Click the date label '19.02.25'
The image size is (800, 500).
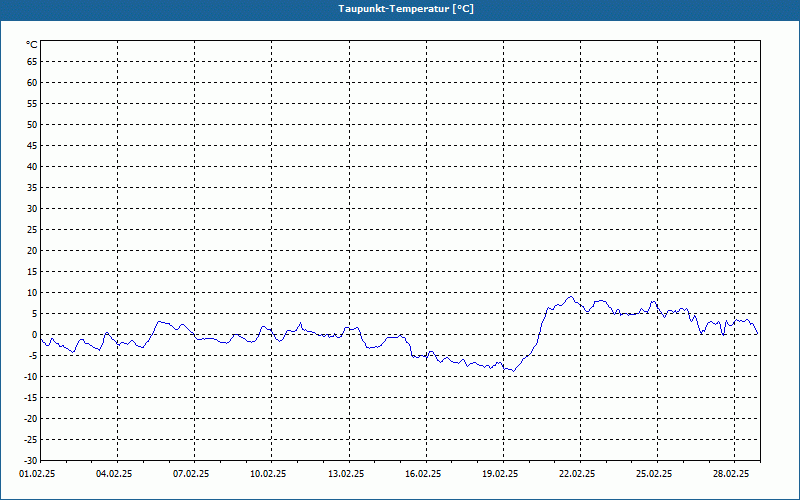[500, 474]
